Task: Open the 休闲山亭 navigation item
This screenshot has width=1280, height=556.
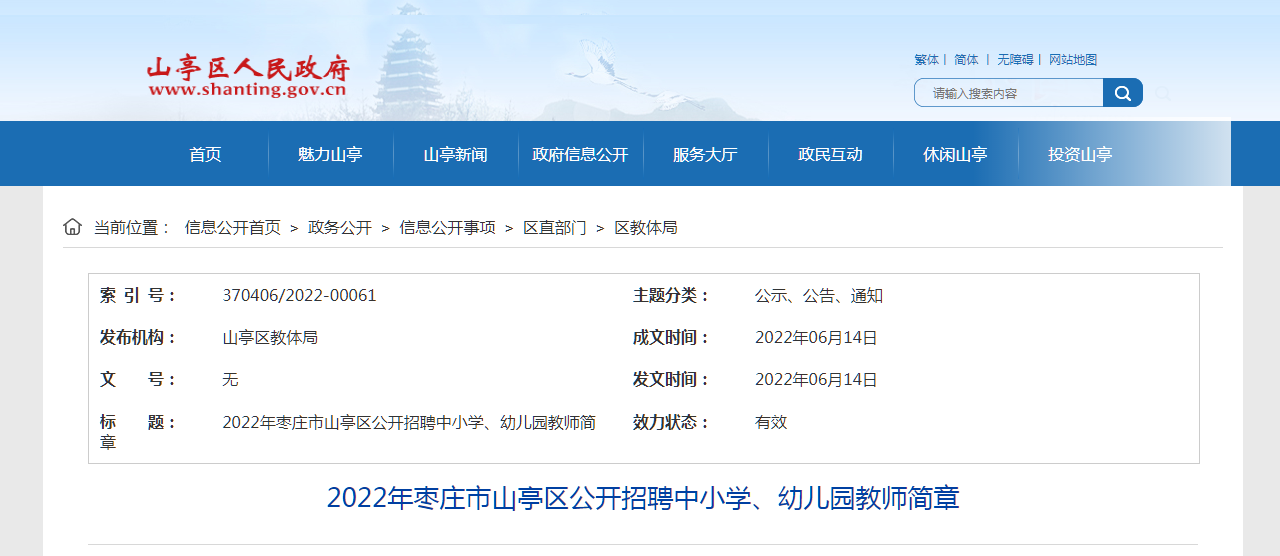Action: [x=955, y=154]
